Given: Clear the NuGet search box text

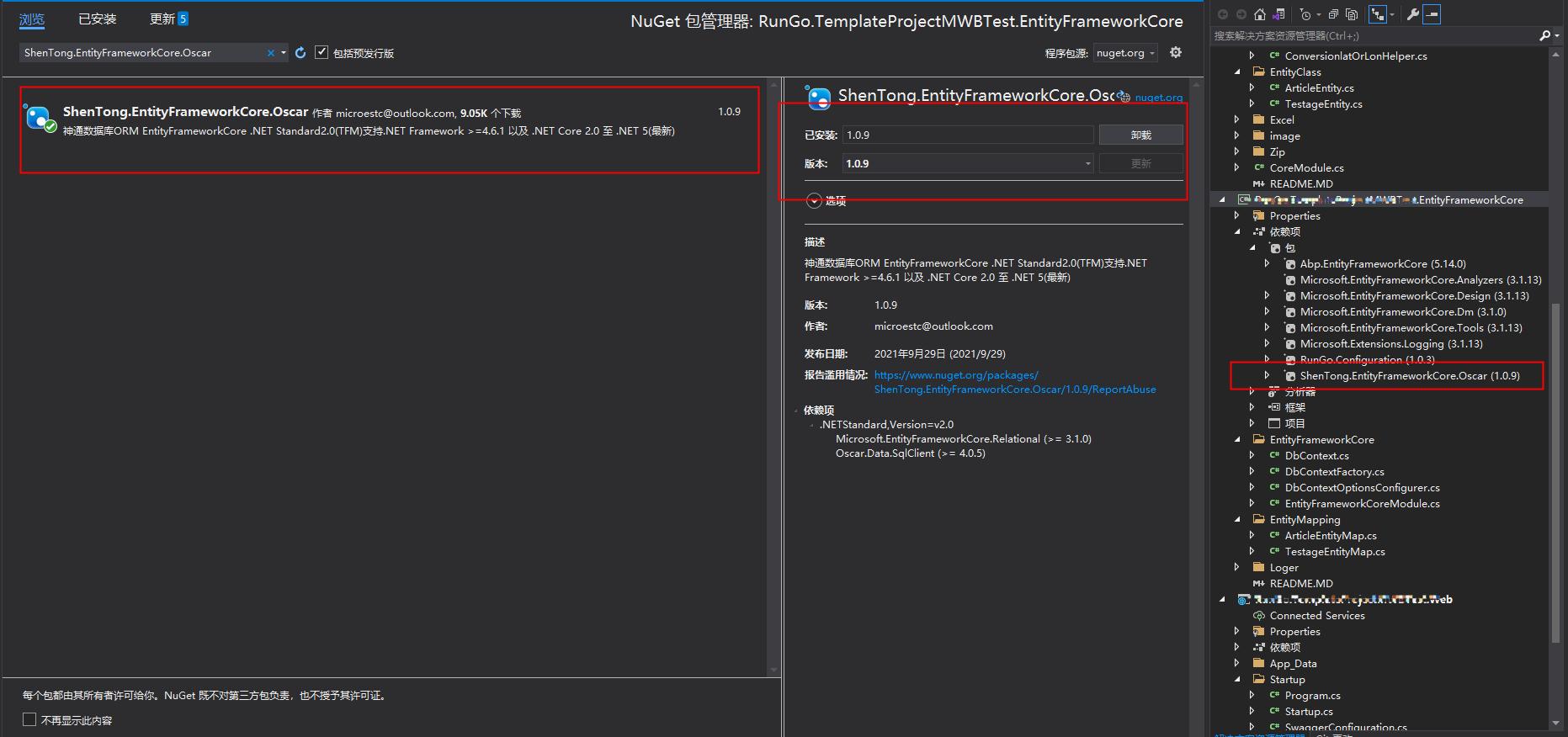Looking at the screenshot, I should click(271, 52).
